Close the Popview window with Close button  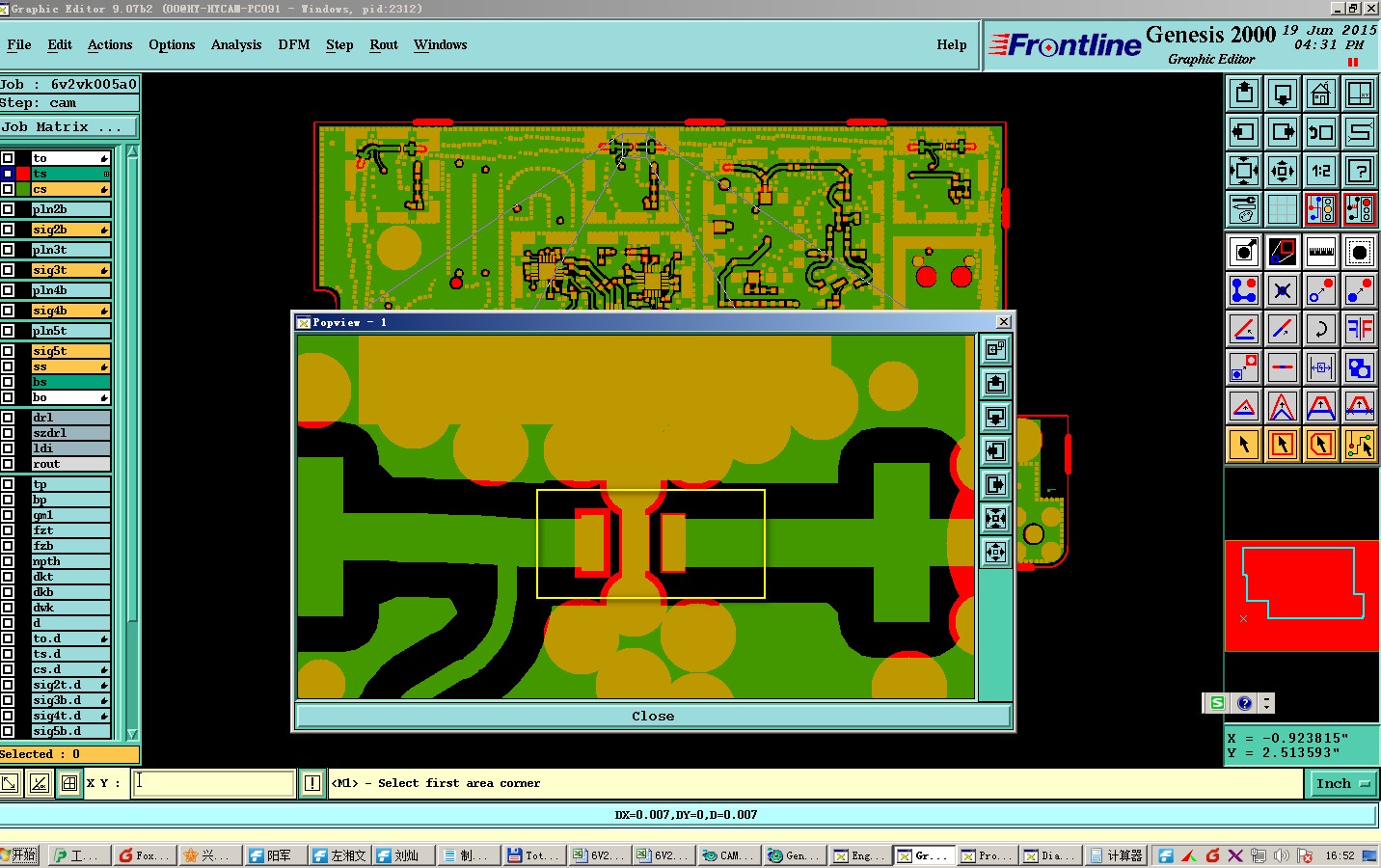pos(653,716)
